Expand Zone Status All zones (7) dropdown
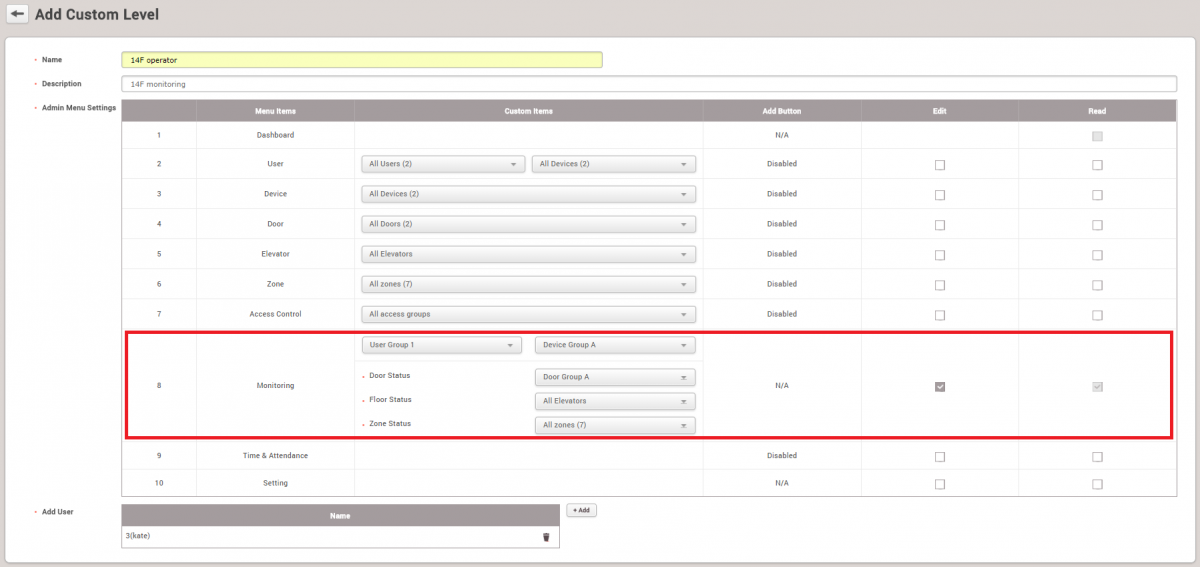The image size is (1200, 567). (615, 425)
